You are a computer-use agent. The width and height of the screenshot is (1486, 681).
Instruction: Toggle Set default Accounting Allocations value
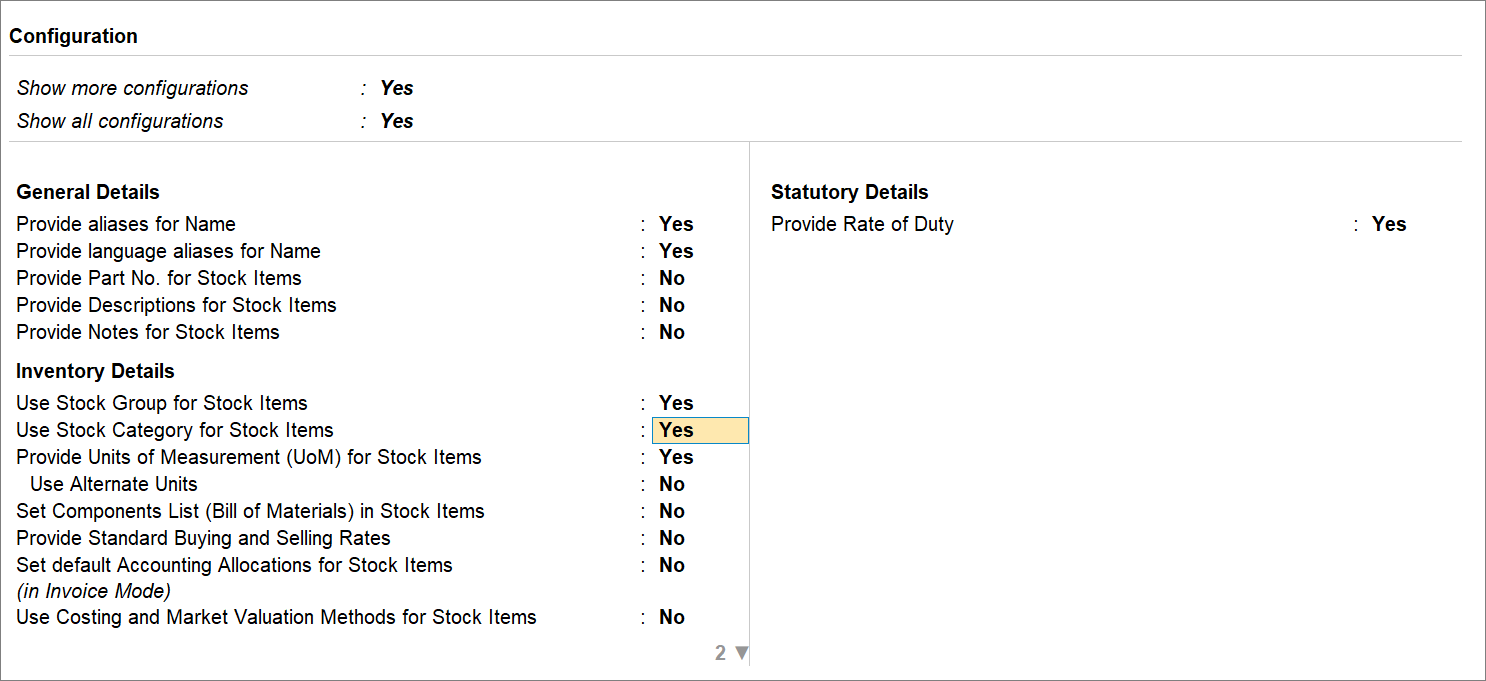(672, 565)
